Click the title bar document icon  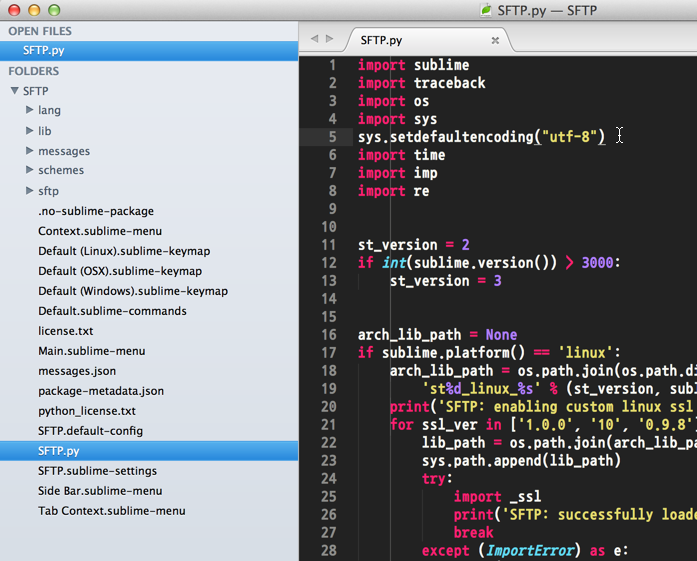click(486, 10)
